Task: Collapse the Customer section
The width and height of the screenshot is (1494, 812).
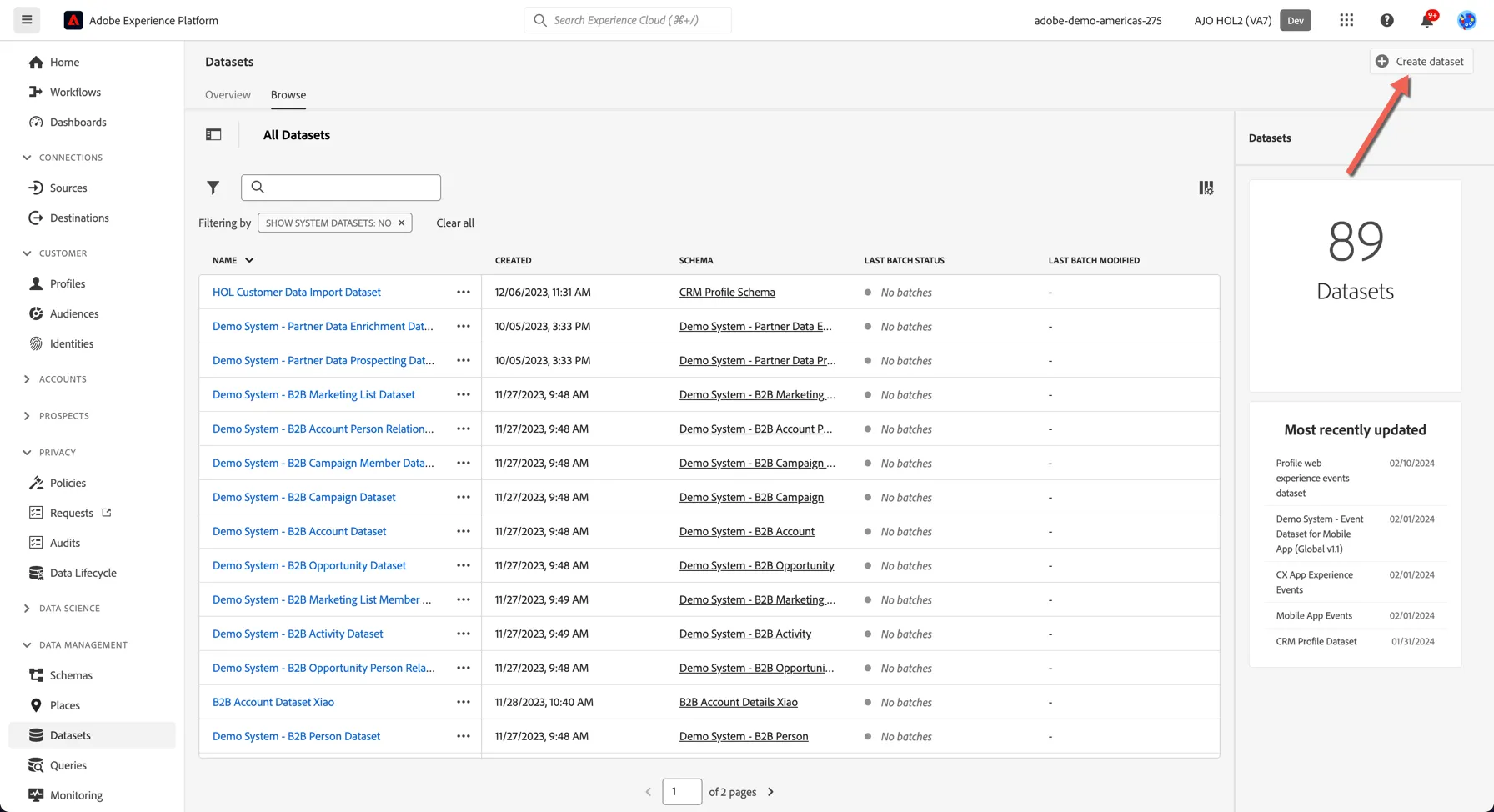Action: (27, 253)
